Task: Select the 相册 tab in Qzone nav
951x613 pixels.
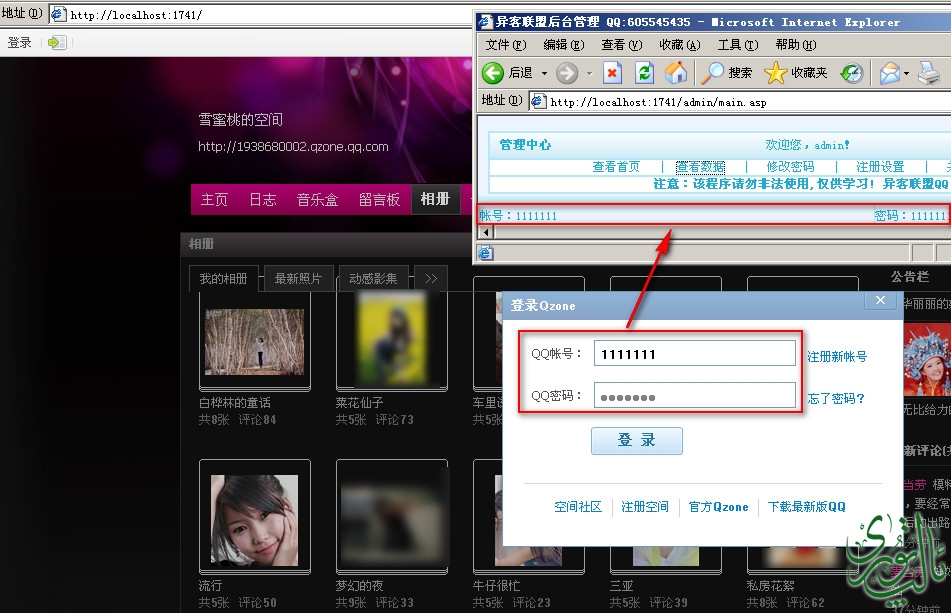Action: [x=435, y=199]
